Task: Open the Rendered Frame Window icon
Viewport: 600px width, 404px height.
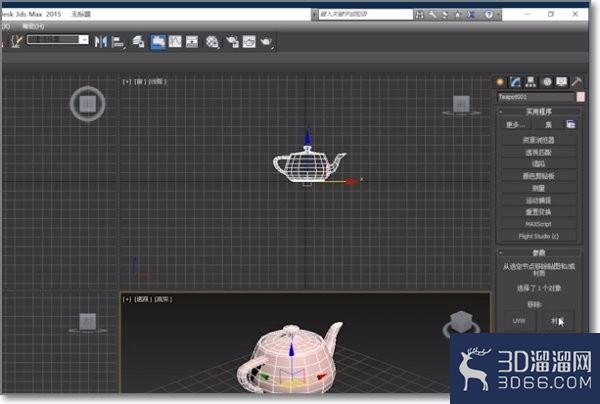Action: tap(249, 41)
